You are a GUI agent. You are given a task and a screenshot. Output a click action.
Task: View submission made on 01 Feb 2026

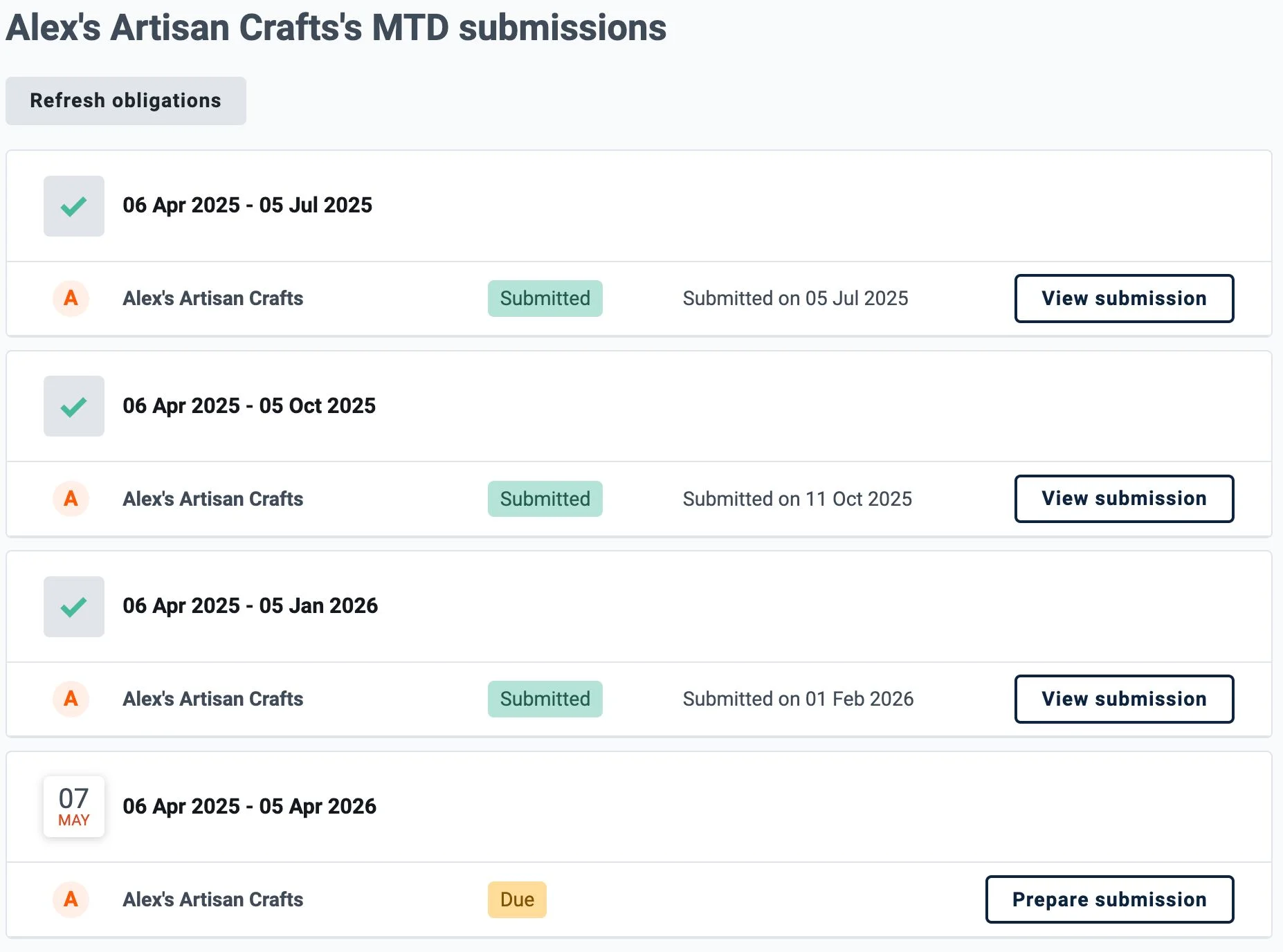[1123, 699]
